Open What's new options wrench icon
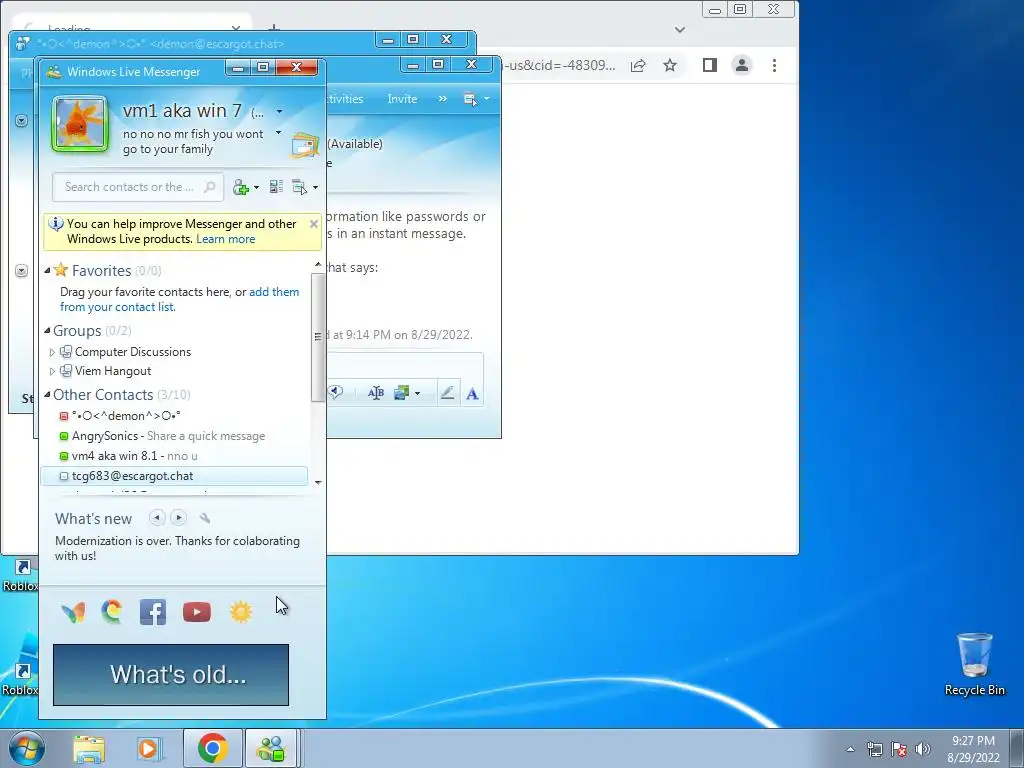This screenshot has height=768, width=1024. click(204, 519)
